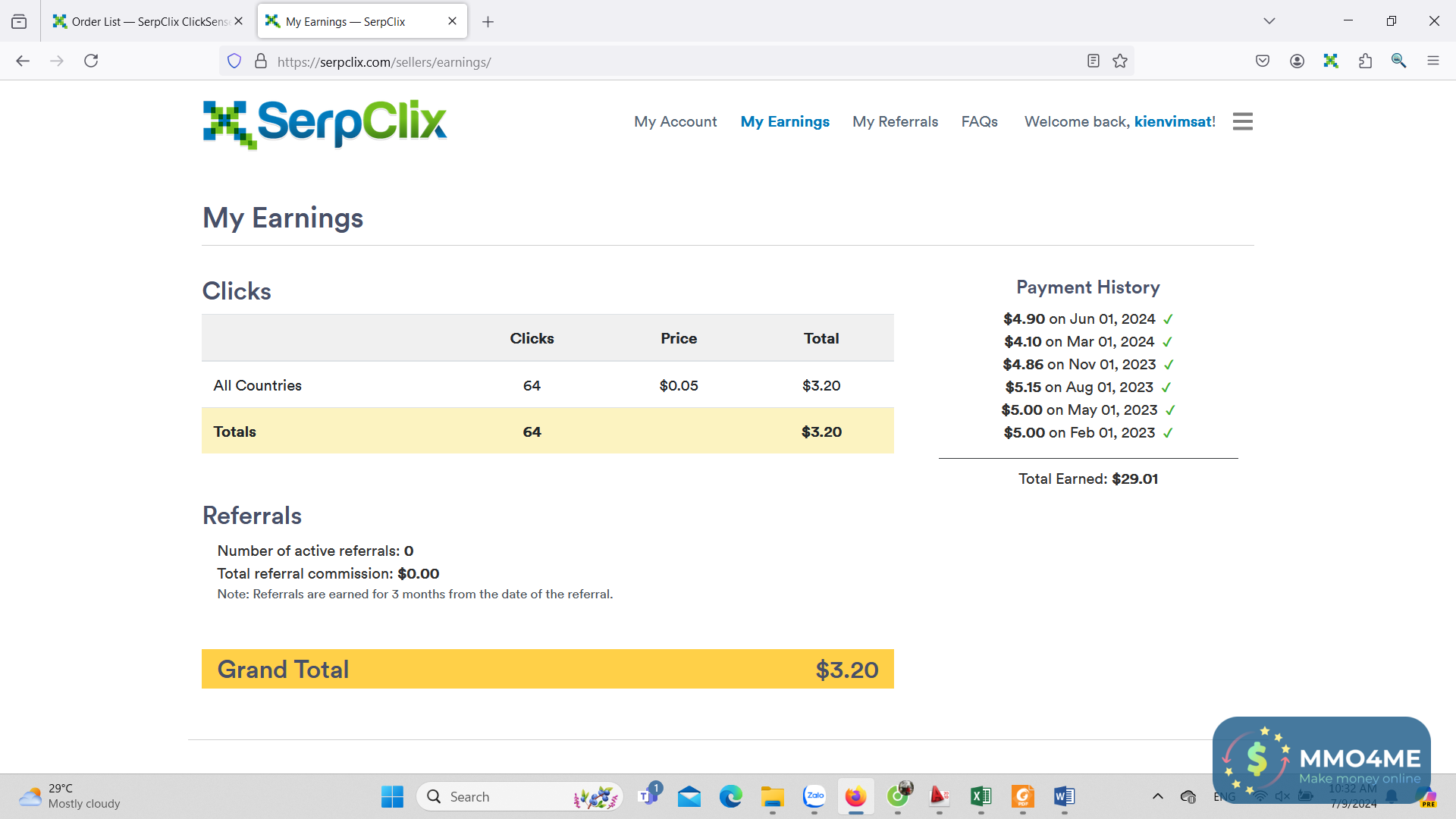
Task: Launch Excel from the Windows taskbar
Action: pyautogui.click(x=981, y=796)
